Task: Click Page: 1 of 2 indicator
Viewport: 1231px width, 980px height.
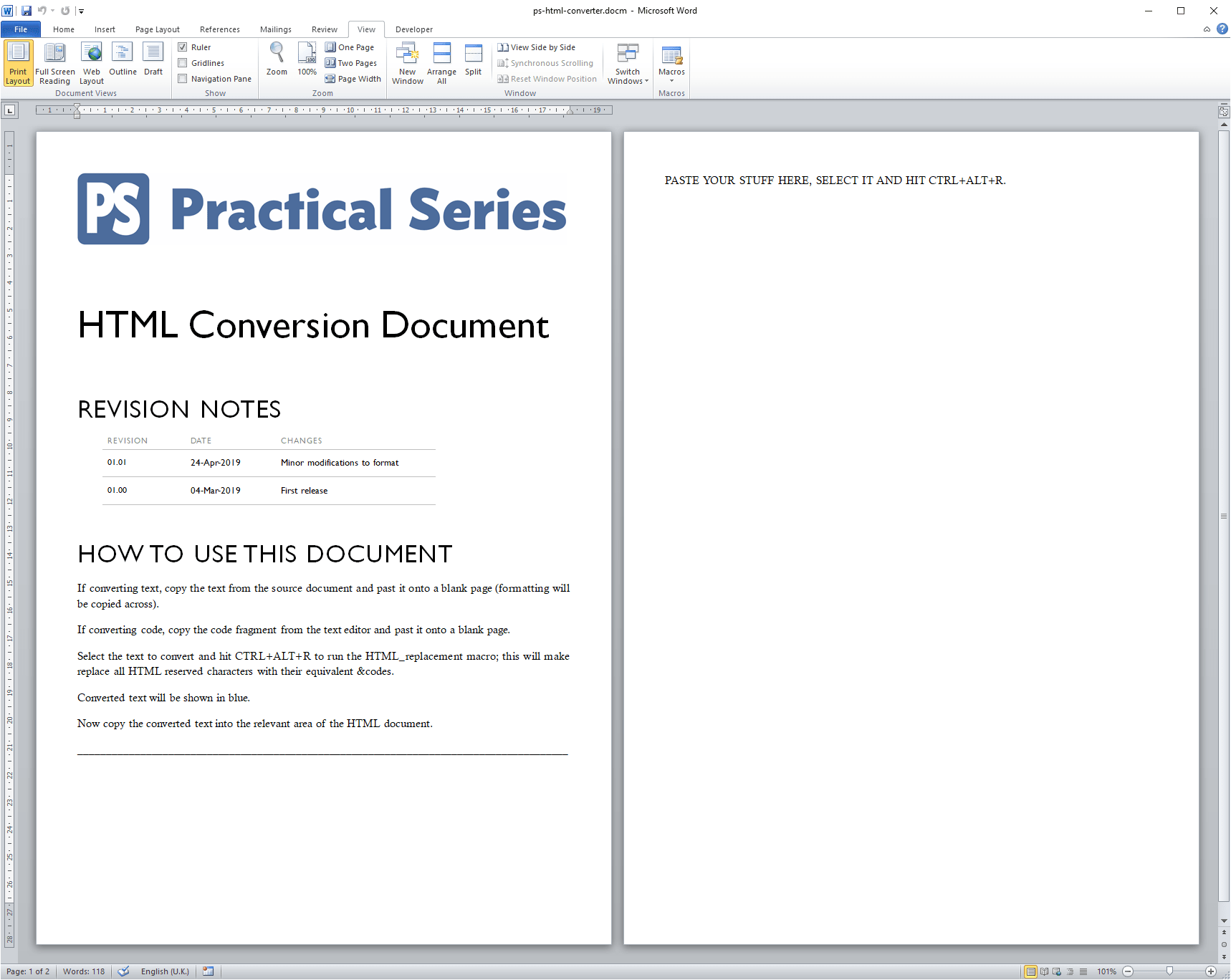Action: [x=28, y=971]
